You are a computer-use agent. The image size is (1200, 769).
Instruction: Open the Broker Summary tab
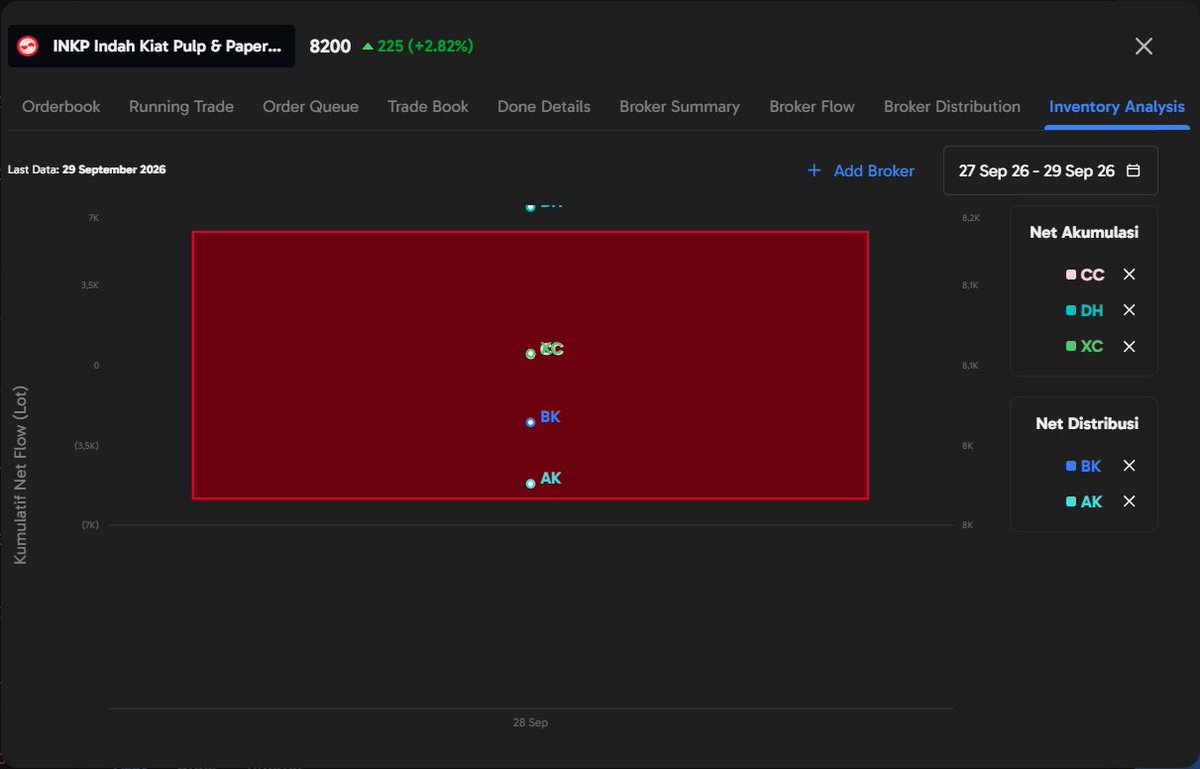pos(680,106)
